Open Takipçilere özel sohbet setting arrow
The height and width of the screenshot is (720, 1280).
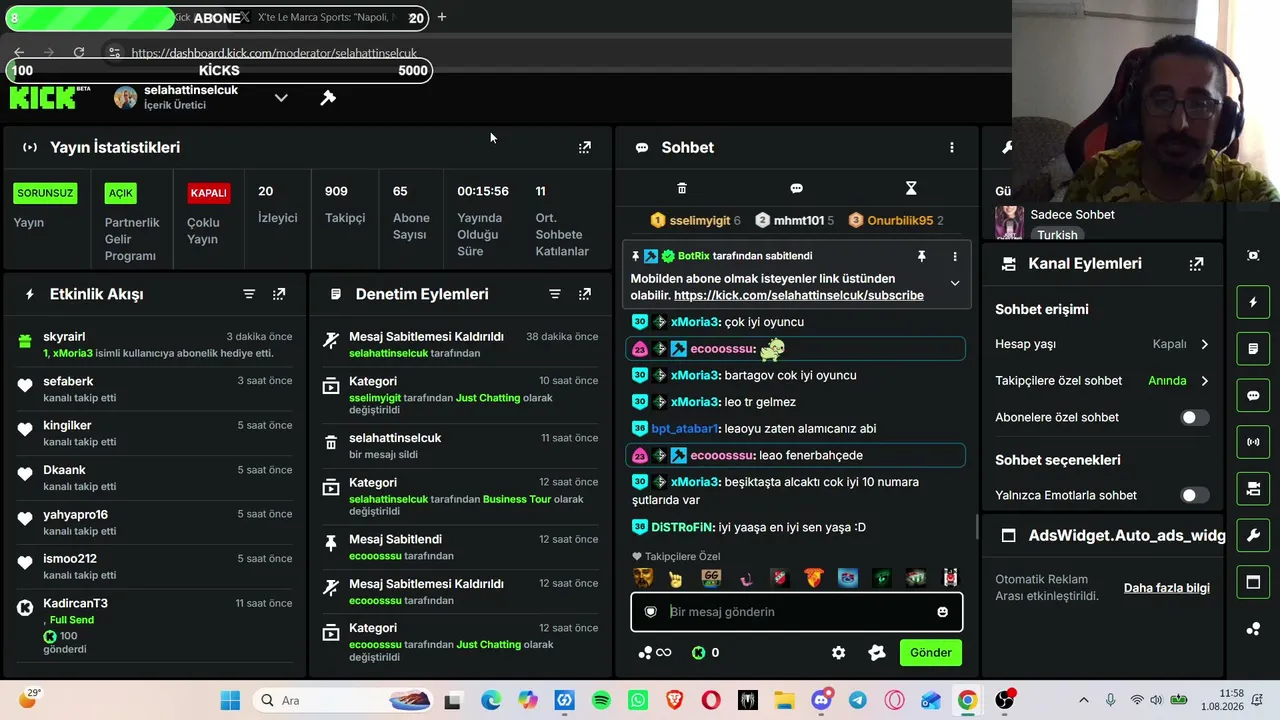(x=1204, y=381)
